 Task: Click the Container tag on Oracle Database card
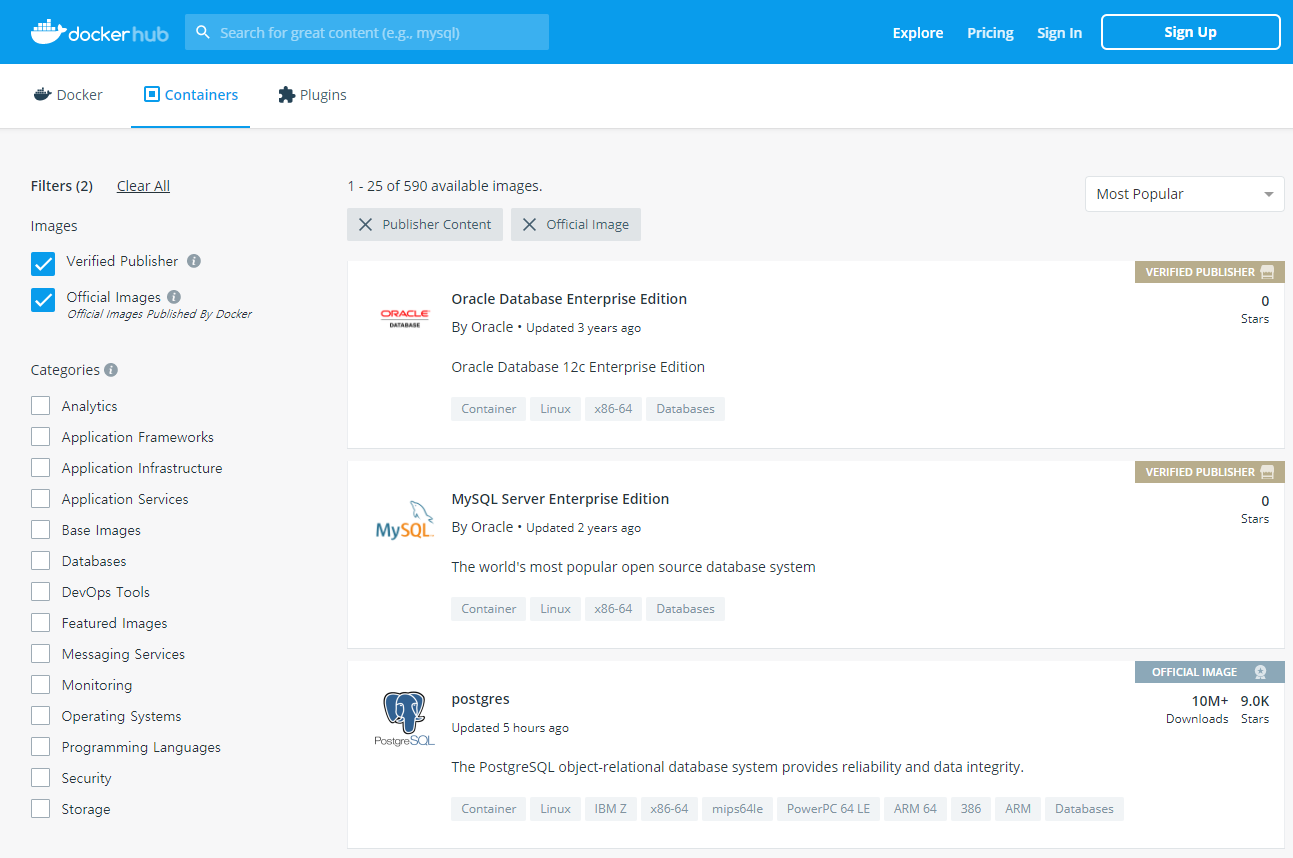coord(489,409)
